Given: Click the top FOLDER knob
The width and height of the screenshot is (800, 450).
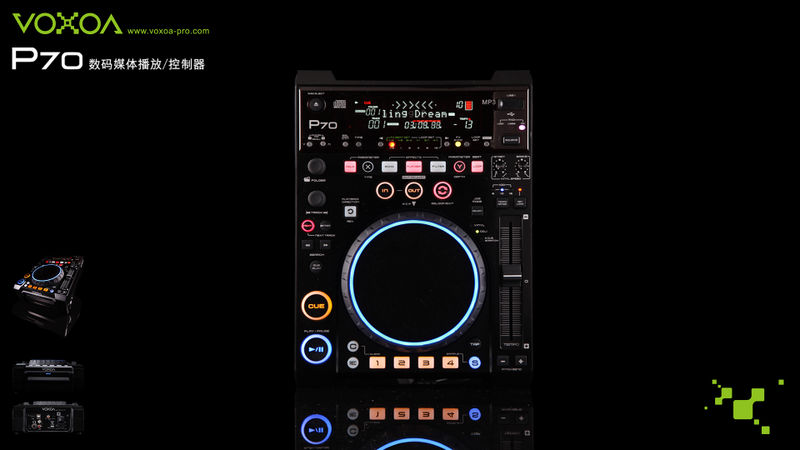Looking at the screenshot, I should [316, 166].
